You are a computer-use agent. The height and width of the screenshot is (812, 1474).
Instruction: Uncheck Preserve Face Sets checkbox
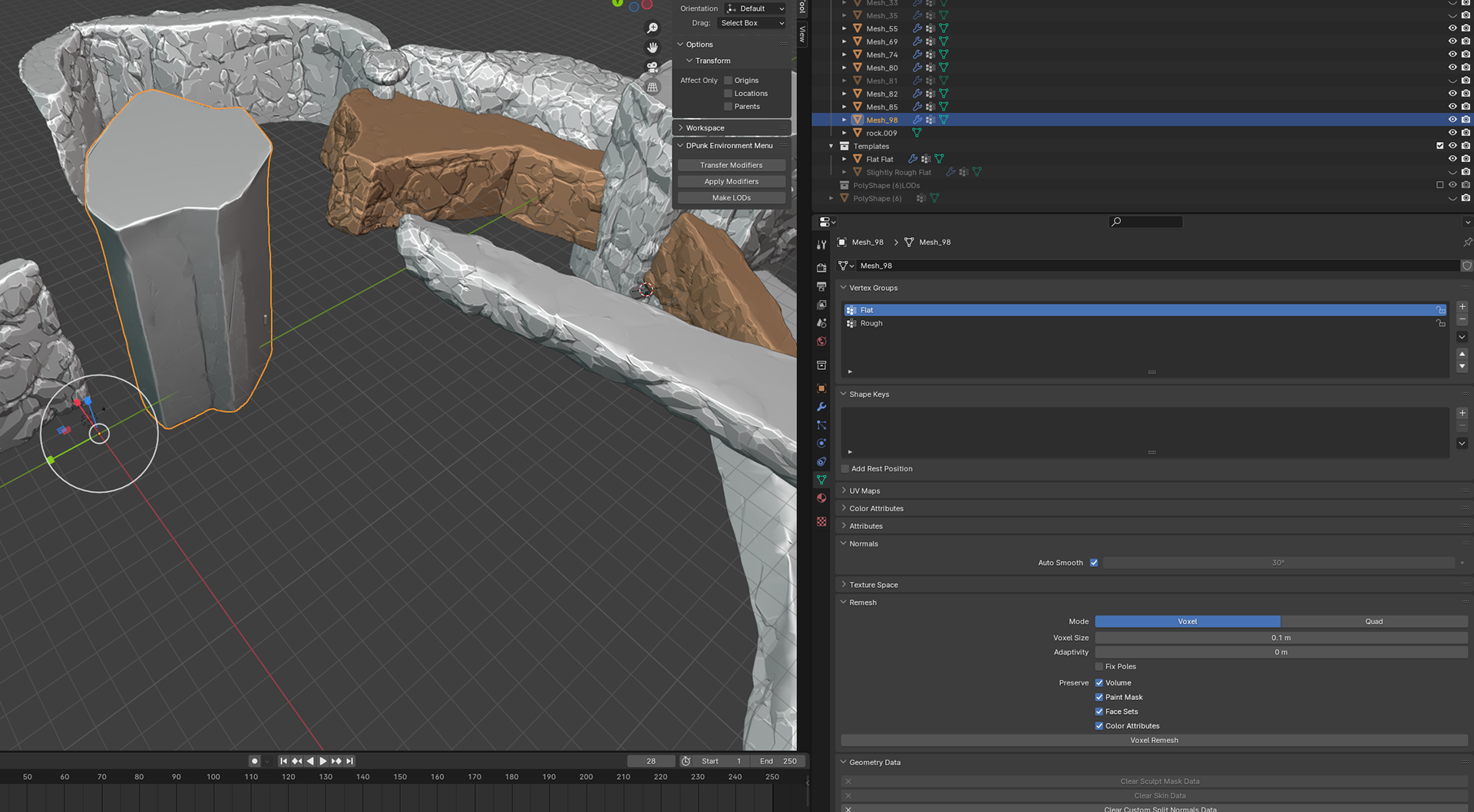[x=1099, y=711]
